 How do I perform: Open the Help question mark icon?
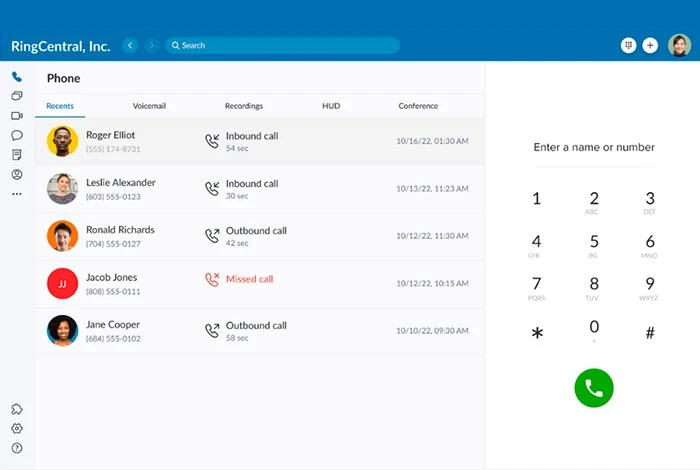coord(17,448)
